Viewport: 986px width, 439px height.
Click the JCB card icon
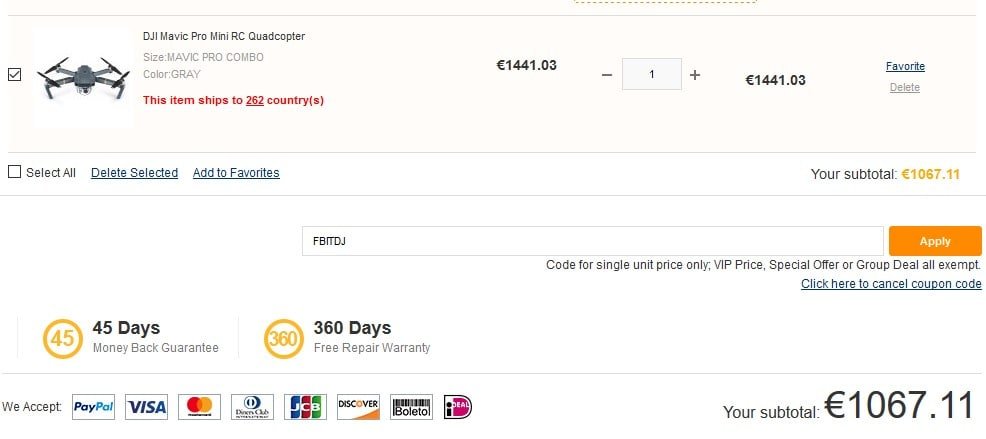[x=305, y=407]
